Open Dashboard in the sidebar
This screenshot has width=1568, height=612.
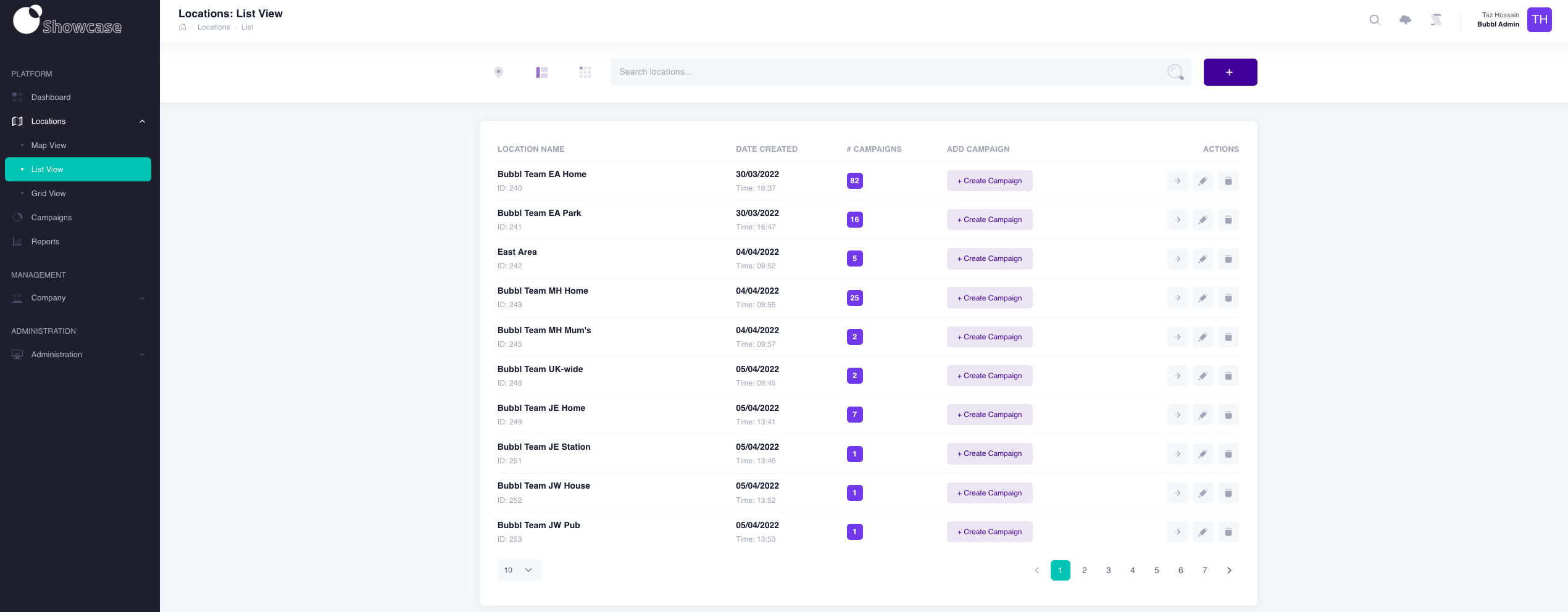pos(78,97)
